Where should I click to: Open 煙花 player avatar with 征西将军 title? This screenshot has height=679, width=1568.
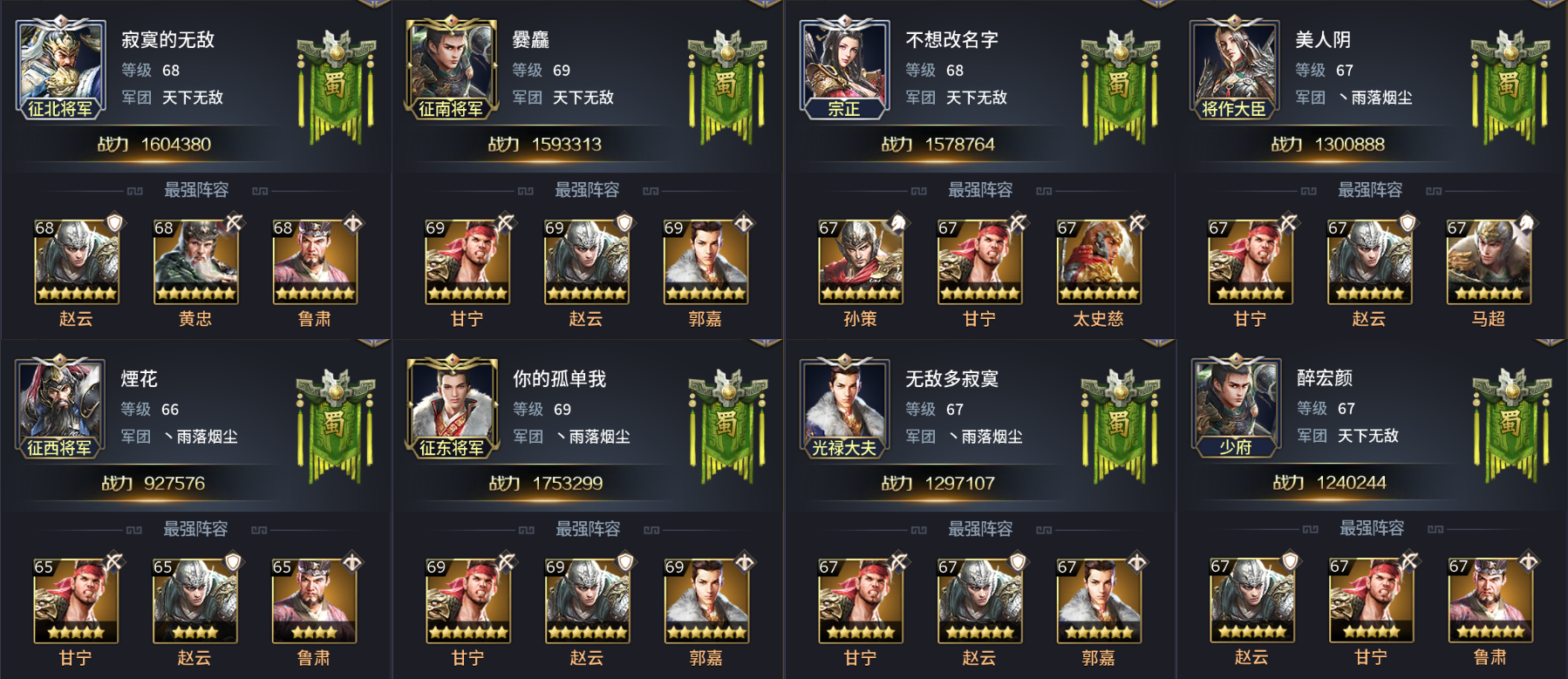(59, 407)
